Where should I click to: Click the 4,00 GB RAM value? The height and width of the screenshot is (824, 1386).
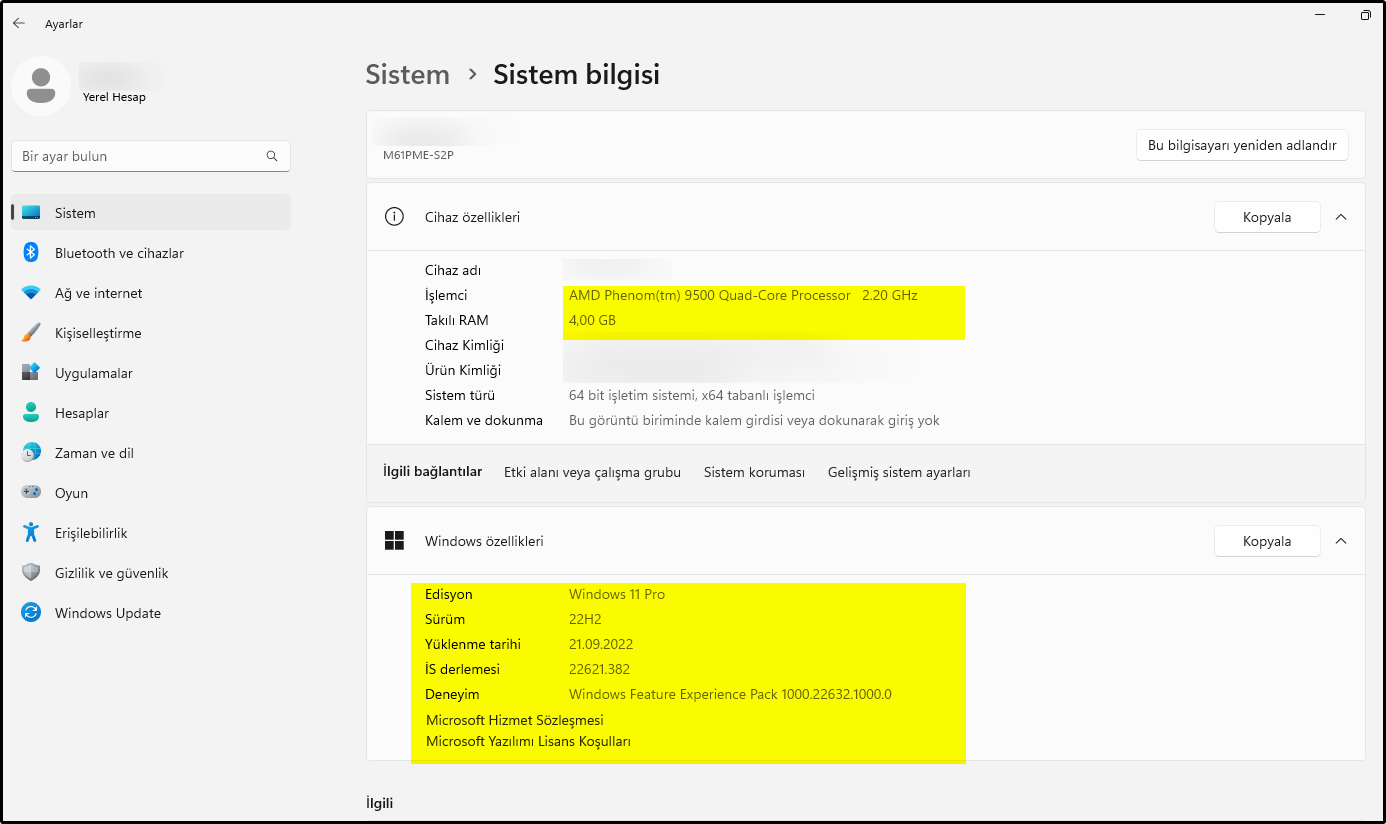pyautogui.click(x=592, y=320)
